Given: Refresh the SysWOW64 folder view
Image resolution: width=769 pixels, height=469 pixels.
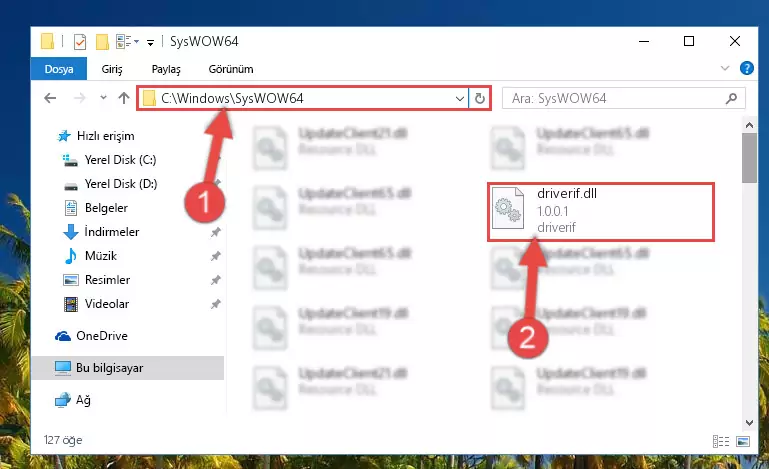Looking at the screenshot, I should (x=480, y=99).
